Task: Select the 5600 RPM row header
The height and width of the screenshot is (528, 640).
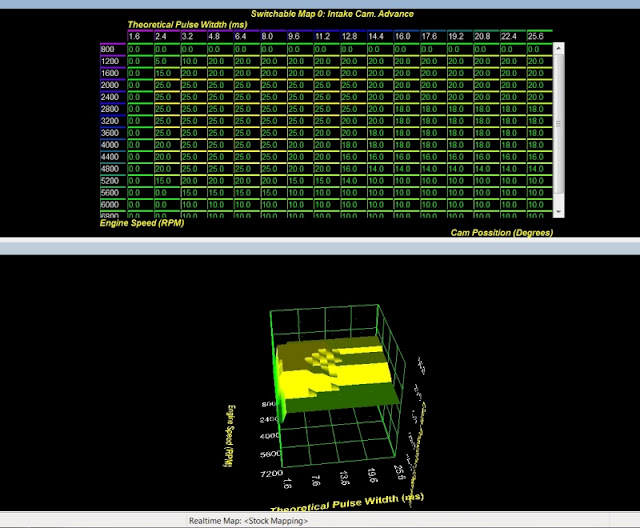Action: [113, 193]
